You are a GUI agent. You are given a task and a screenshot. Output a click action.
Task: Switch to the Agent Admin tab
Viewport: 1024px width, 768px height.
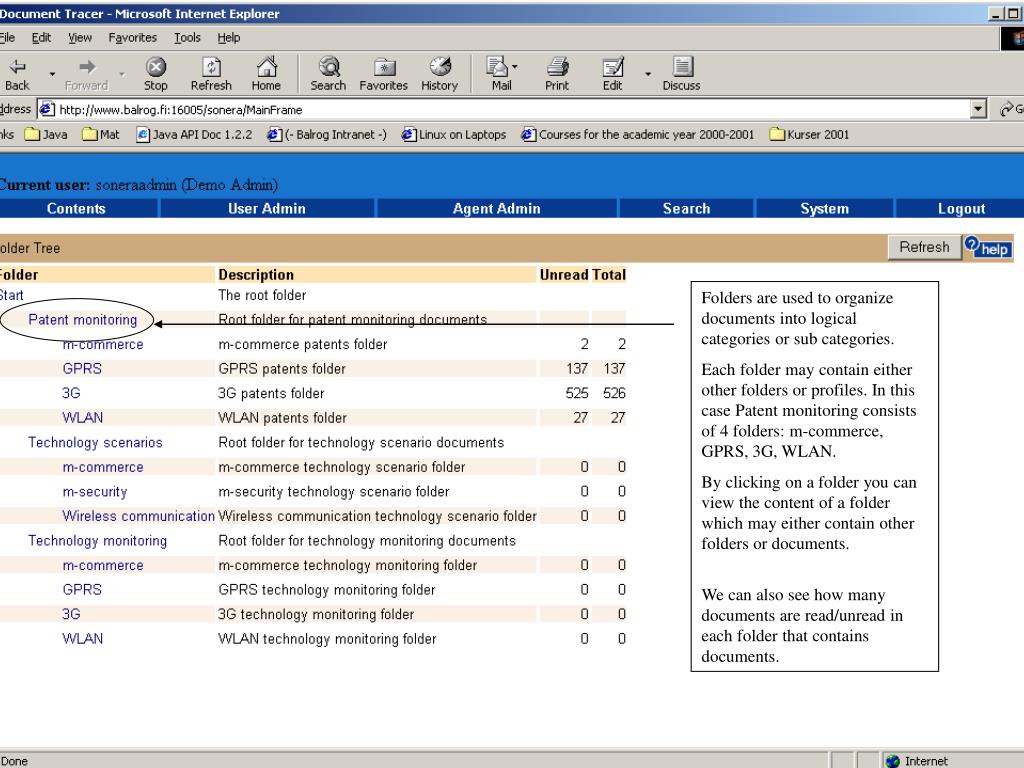tap(496, 208)
